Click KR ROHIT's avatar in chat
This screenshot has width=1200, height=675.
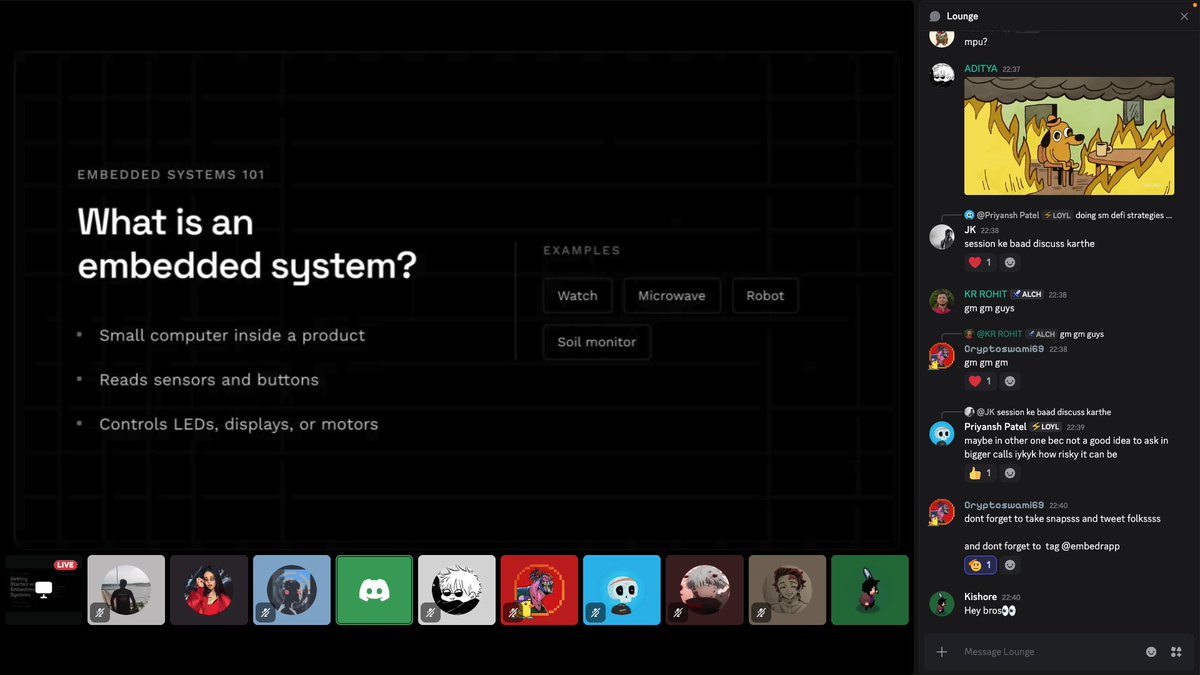coord(942,302)
